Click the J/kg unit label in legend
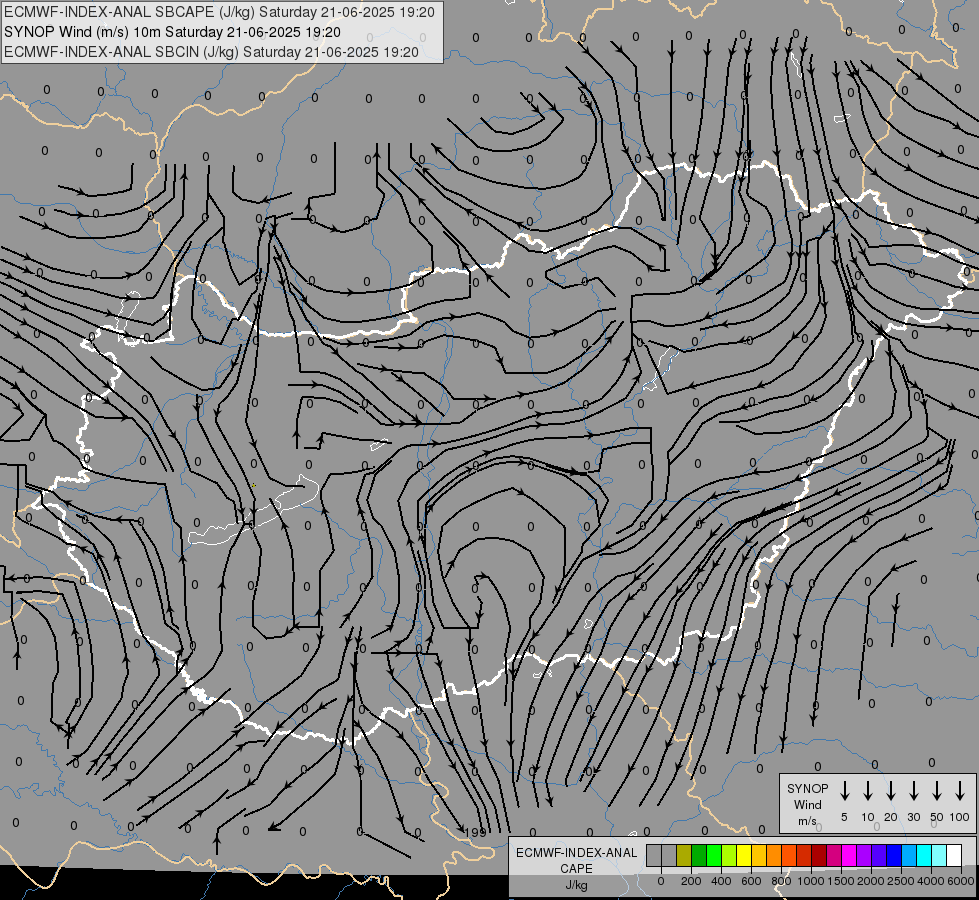This screenshot has width=979, height=900. 576,885
